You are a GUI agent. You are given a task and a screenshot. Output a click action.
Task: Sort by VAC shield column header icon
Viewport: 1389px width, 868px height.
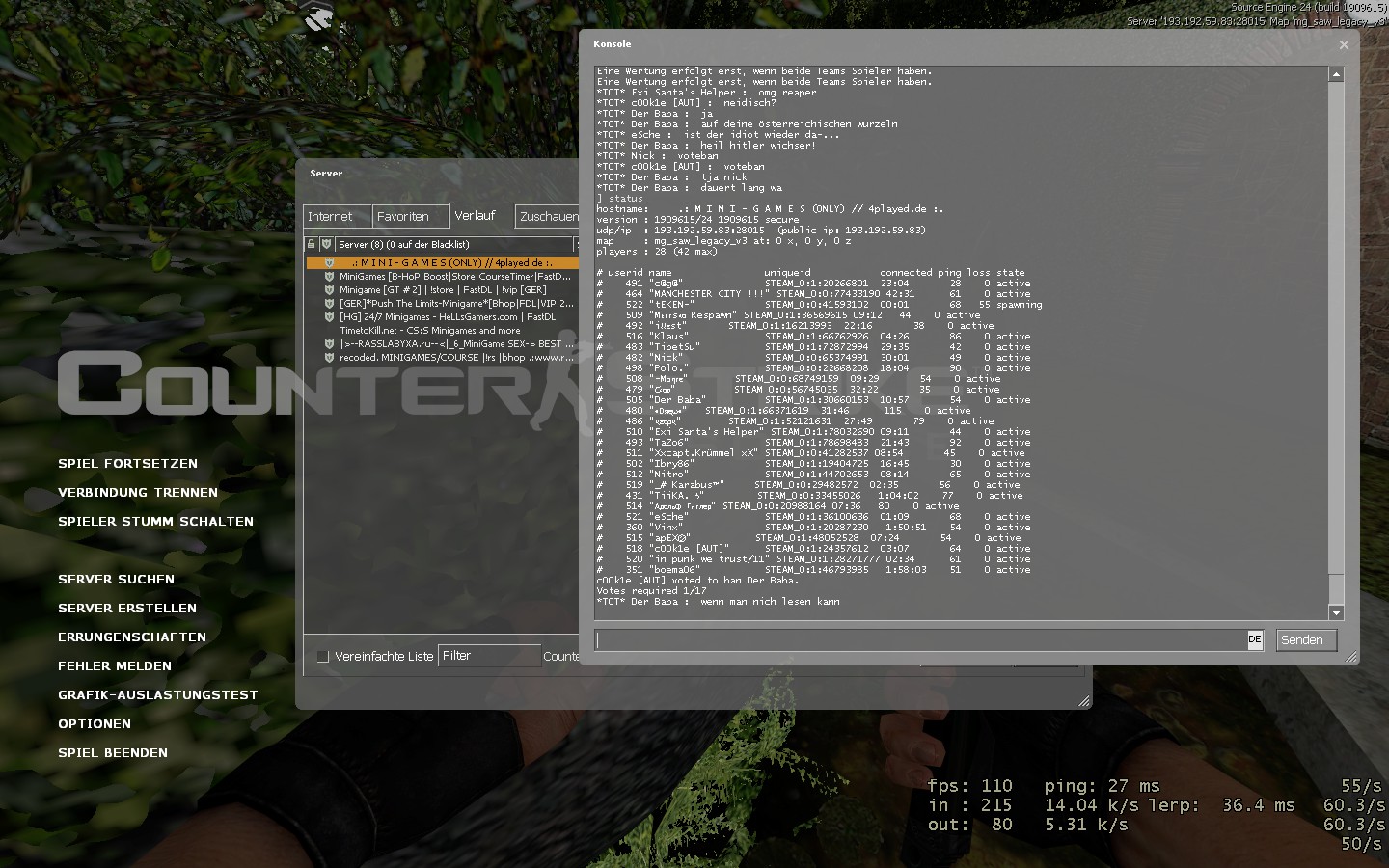click(x=327, y=244)
